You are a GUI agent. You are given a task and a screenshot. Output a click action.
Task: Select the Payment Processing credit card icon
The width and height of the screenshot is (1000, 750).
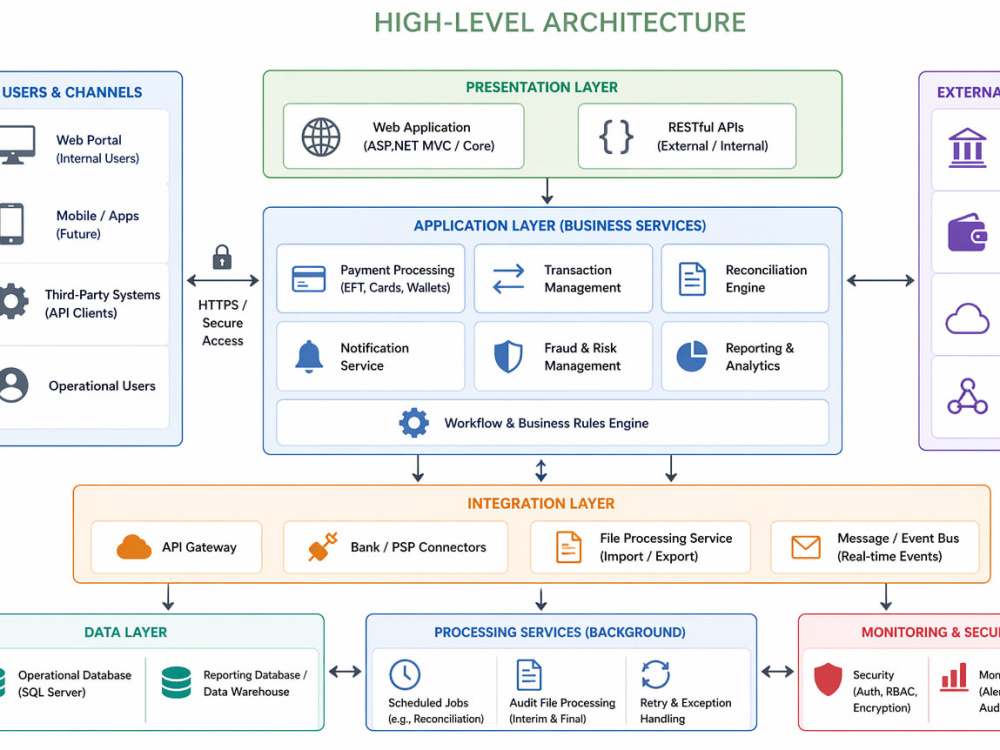point(309,279)
